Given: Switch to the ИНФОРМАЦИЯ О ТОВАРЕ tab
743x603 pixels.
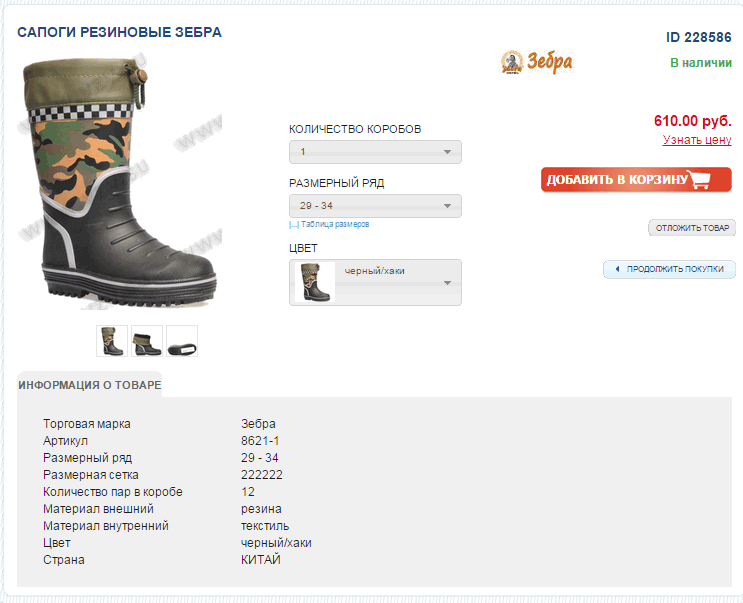Looking at the screenshot, I should point(89,385).
